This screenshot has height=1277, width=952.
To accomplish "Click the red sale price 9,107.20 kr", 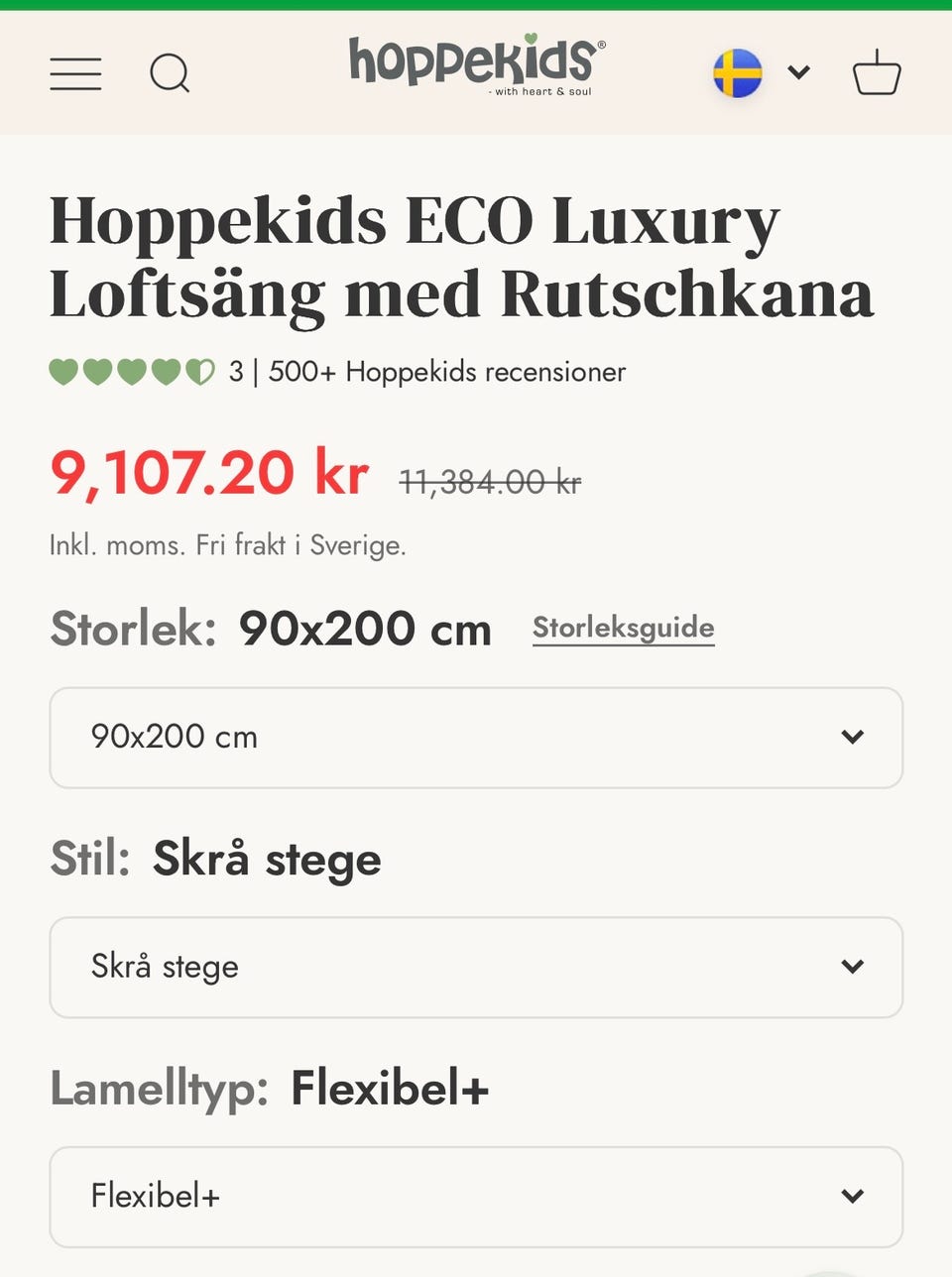I will coord(209,473).
